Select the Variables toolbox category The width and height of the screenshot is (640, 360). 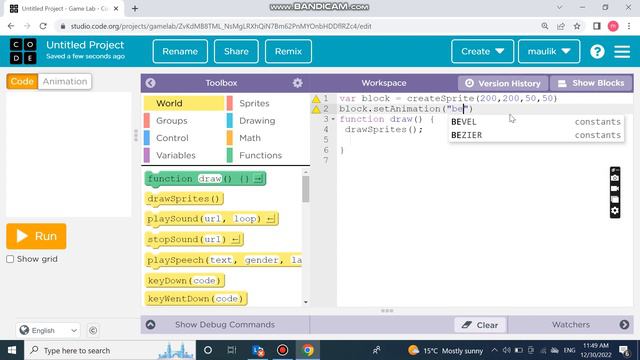(184, 156)
